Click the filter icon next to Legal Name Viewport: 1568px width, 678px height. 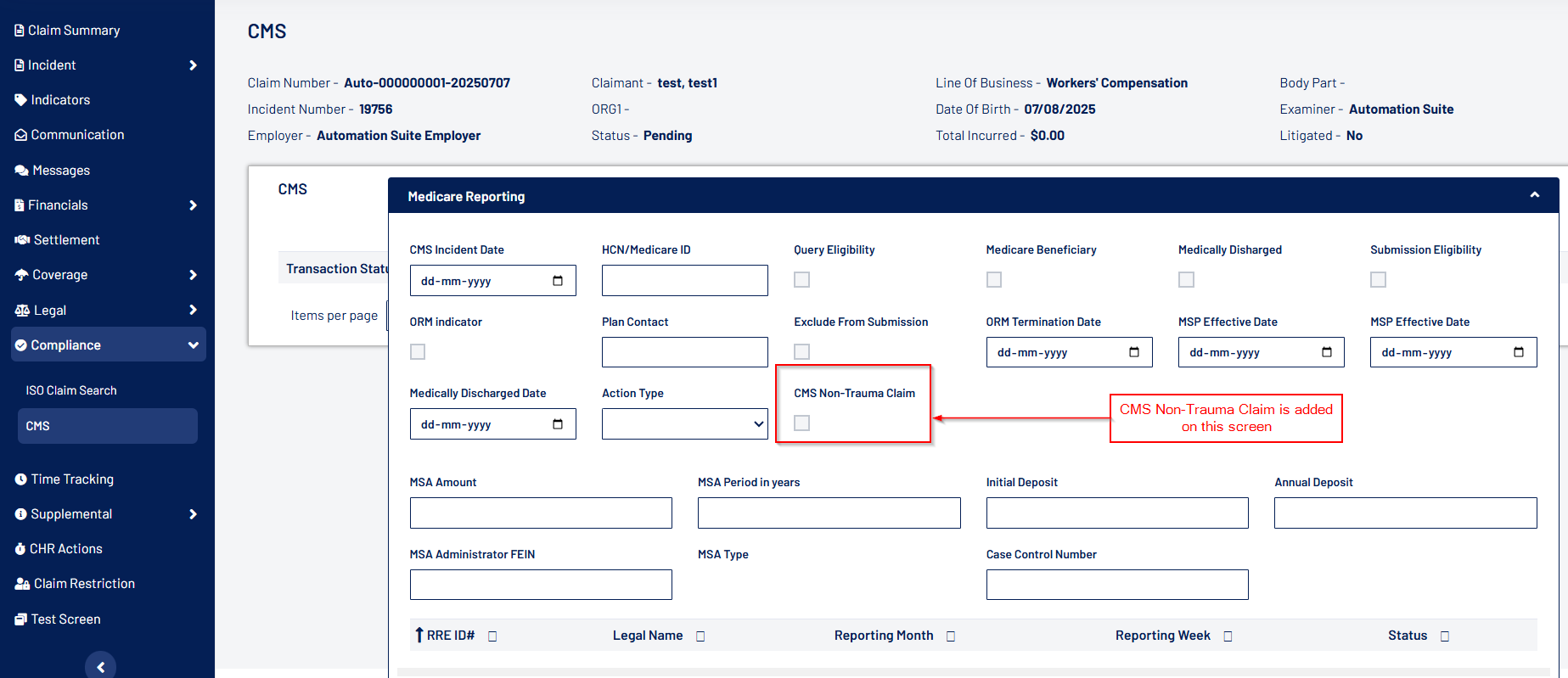pyautogui.click(x=700, y=636)
